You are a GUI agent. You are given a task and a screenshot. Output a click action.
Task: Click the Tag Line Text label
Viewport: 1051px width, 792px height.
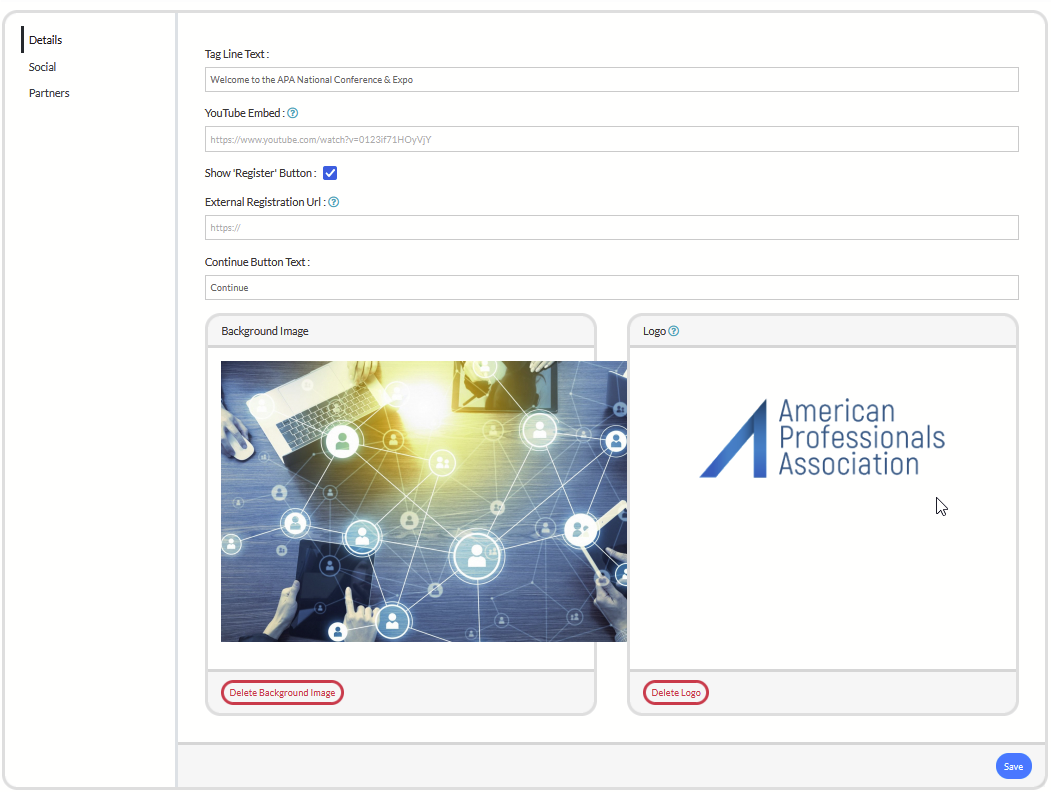coord(237,54)
